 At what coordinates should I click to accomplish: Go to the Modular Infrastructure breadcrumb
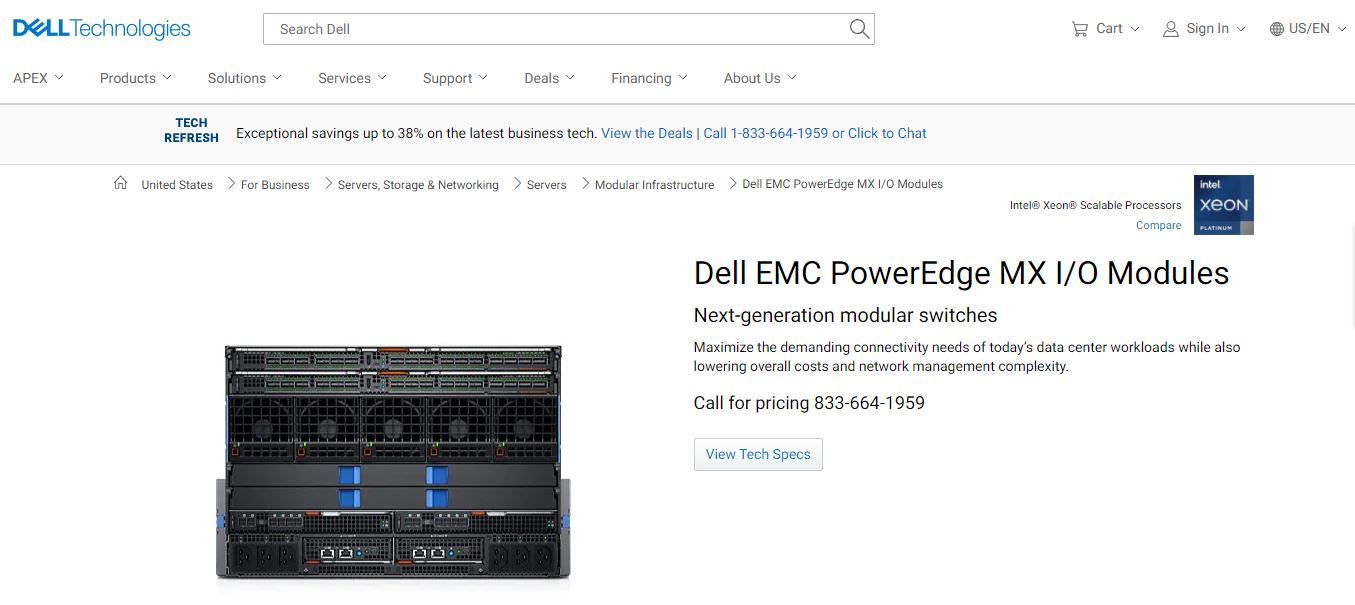[x=654, y=185]
